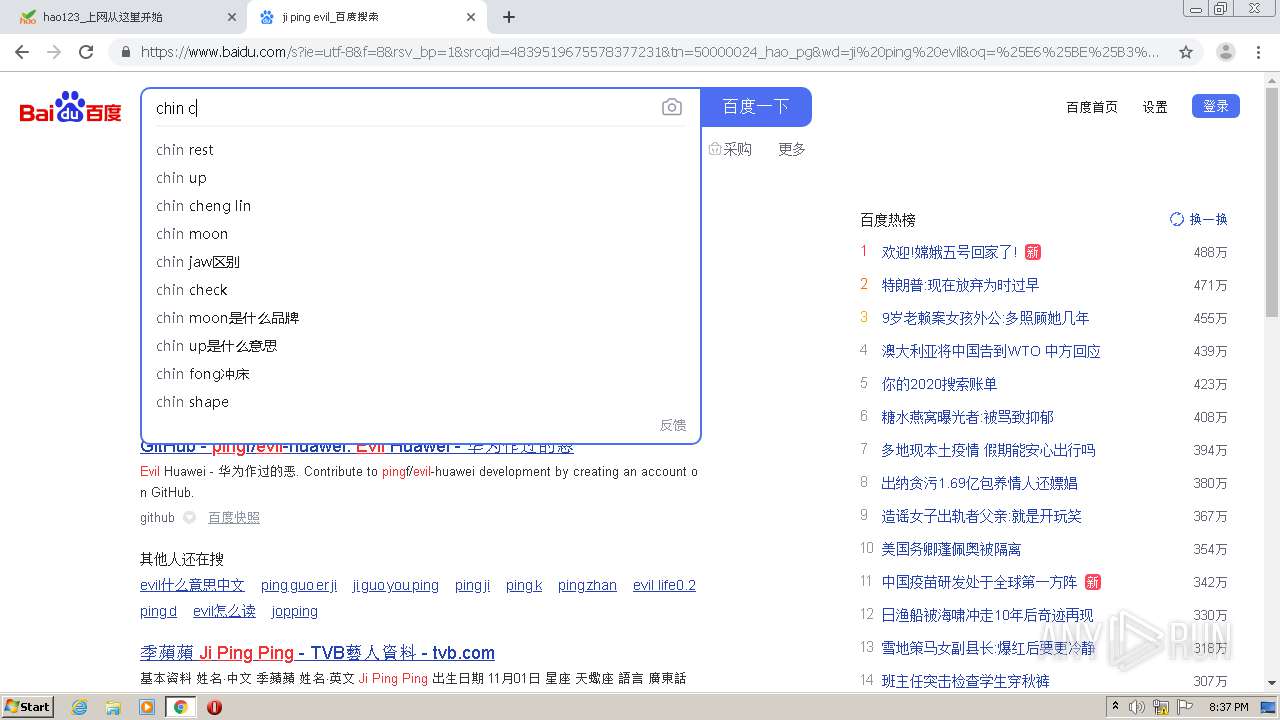Open the 百度快照 cached page link
Screen dimensions: 1280x720
pos(234,517)
